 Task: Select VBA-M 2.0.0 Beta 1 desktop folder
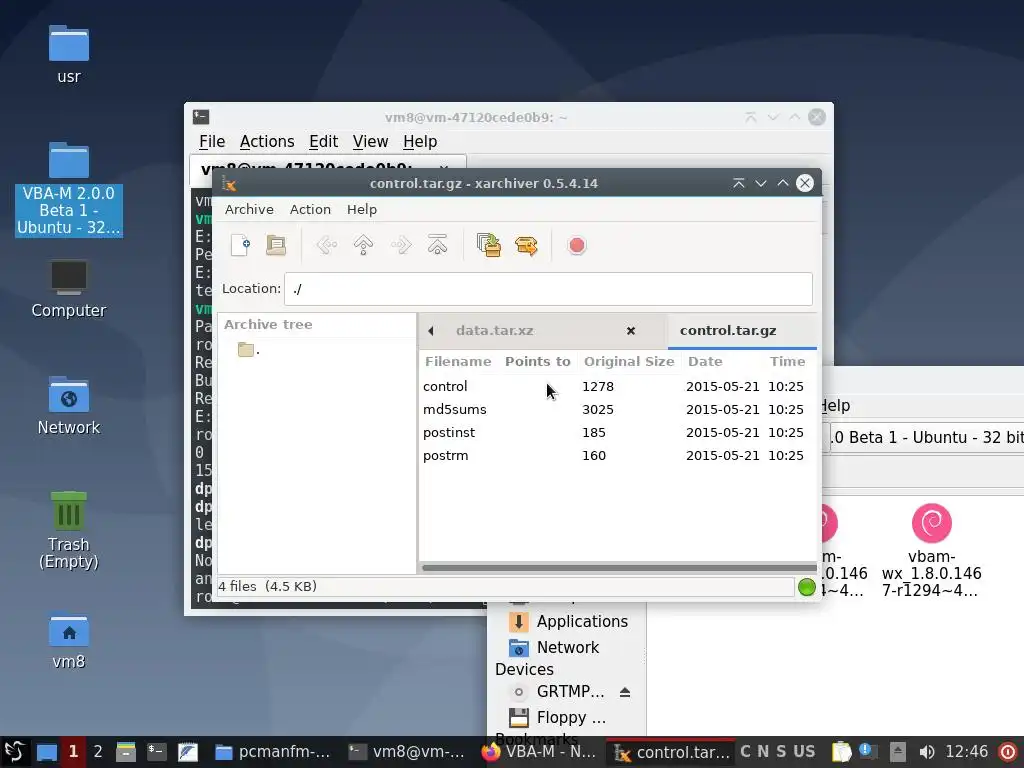[x=69, y=189]
